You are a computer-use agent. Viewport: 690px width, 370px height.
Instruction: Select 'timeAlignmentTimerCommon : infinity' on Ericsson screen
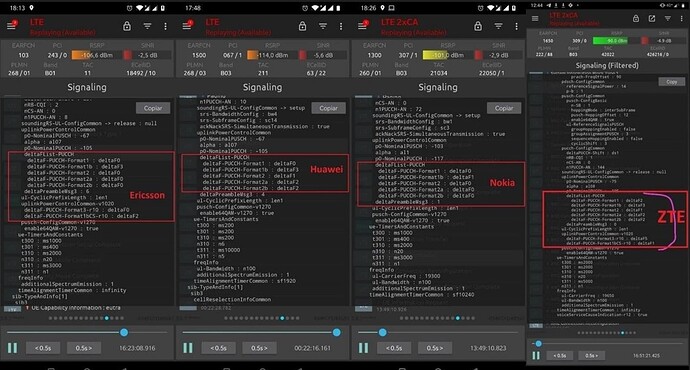point(72,290)
